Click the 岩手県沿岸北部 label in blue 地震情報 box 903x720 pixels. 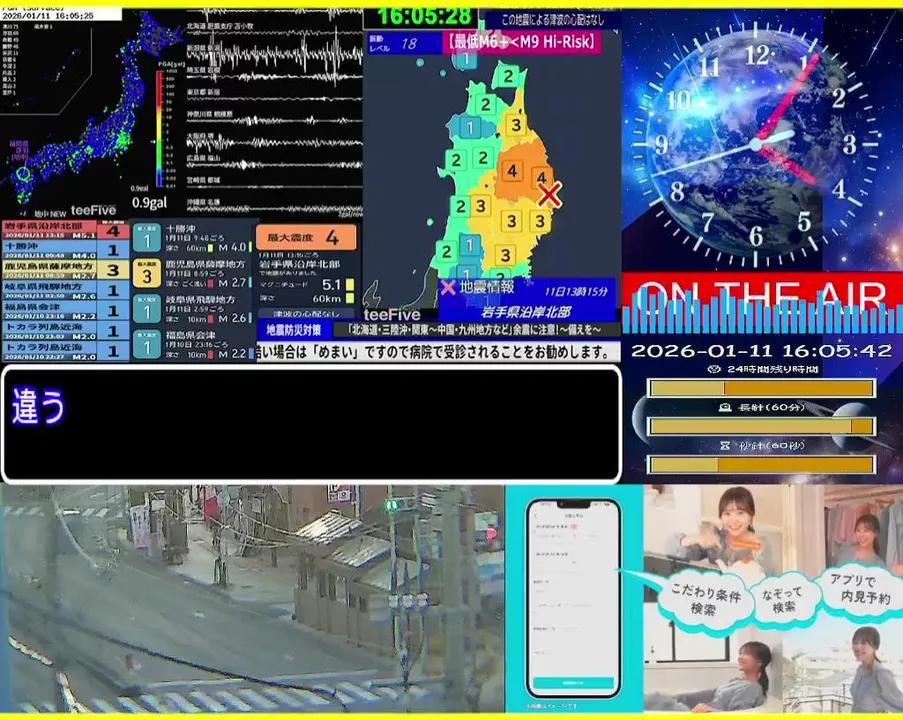(x=526, y=312)
